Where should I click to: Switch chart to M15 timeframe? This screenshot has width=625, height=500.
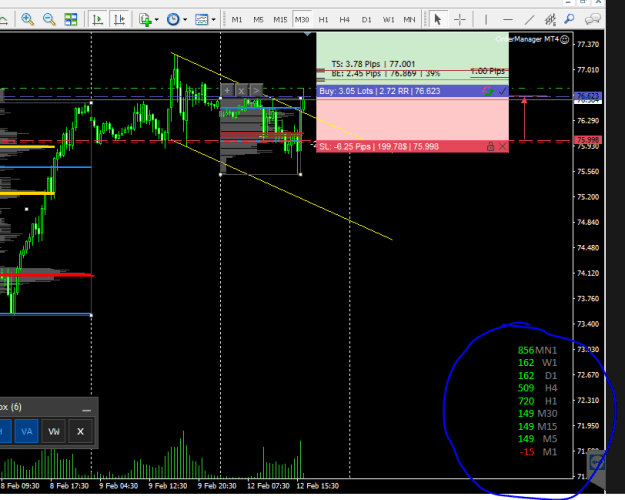click(x=280, y=20)
